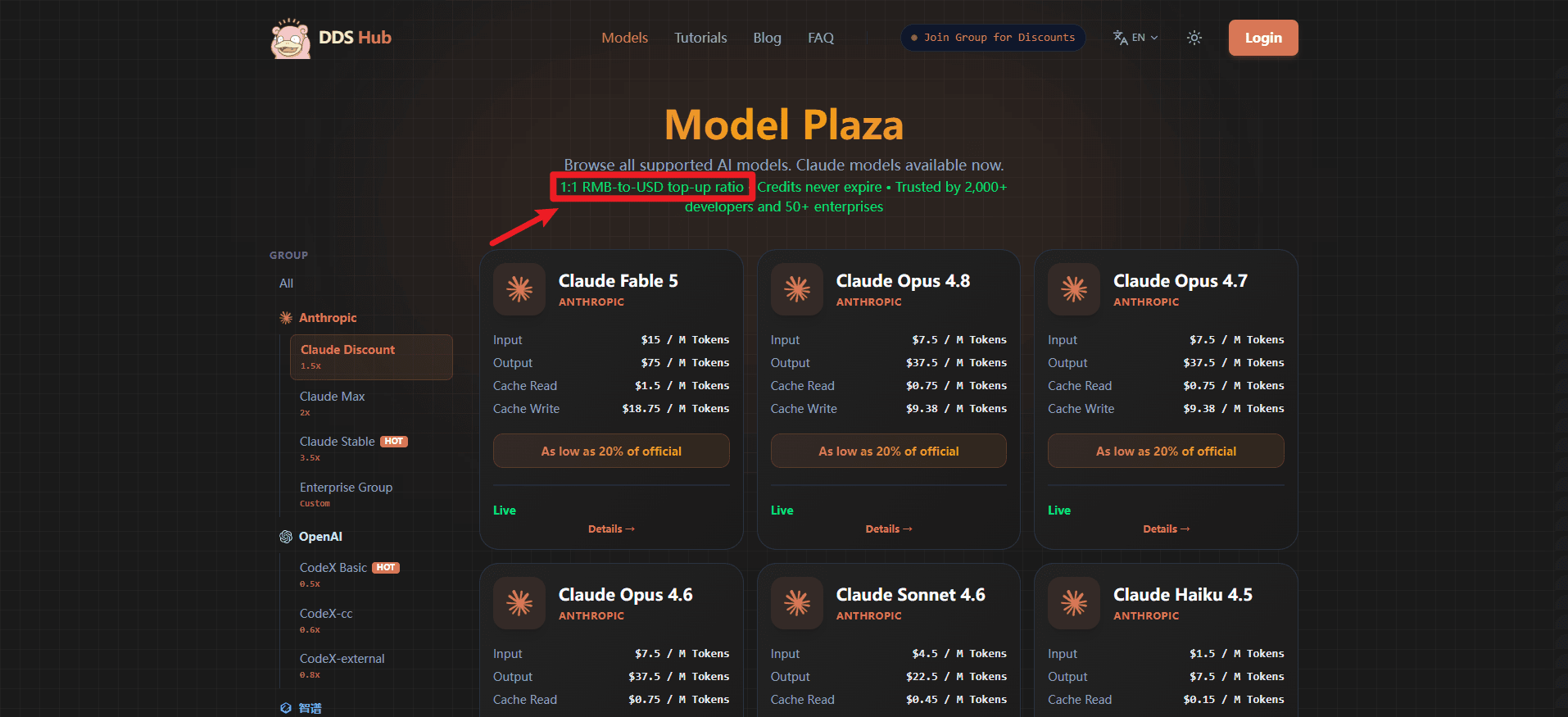The width and height of the screenshot is (1568, 717).
Task: Collapse the OpenAI group heading
Action: (320, 537)
